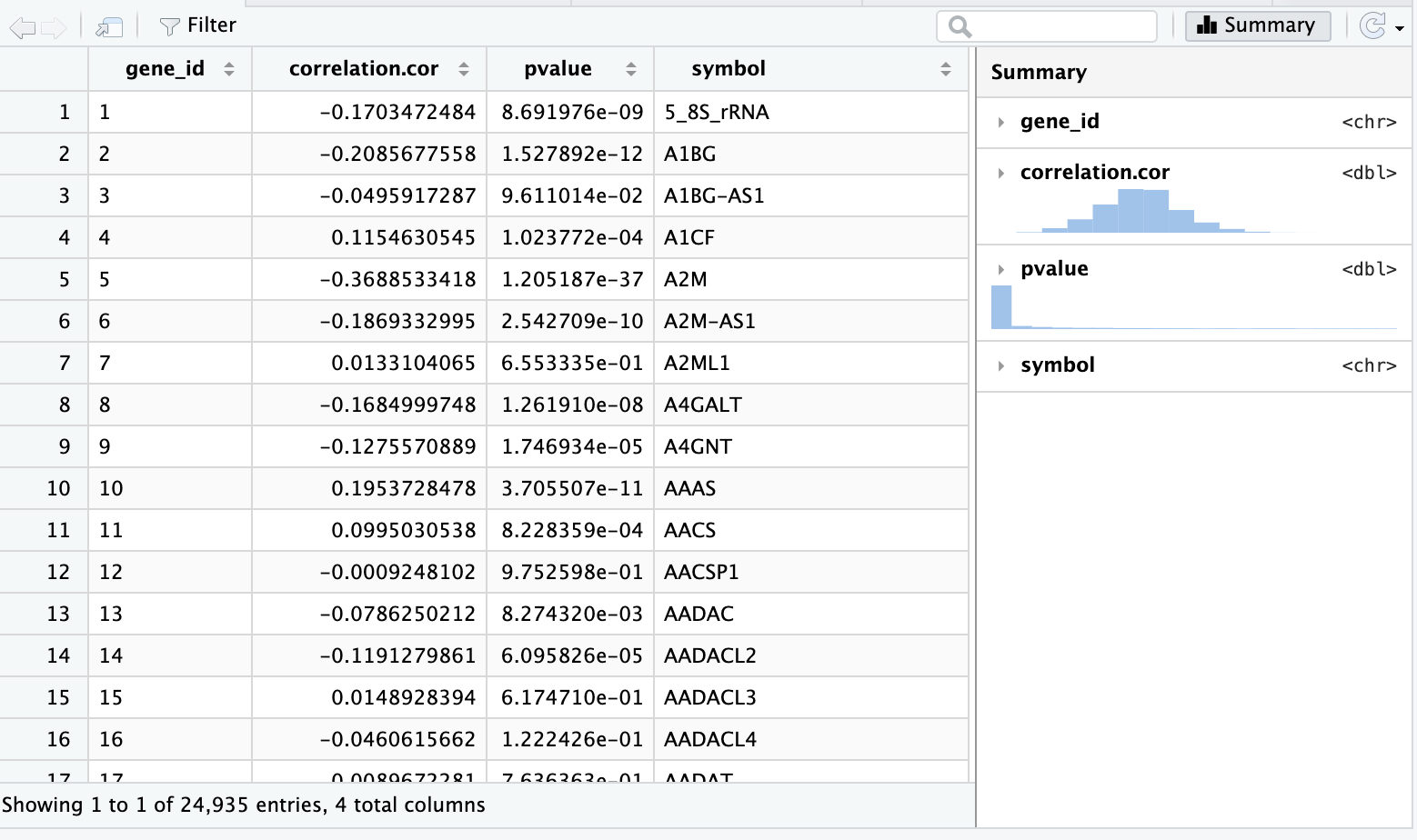Click the refresh data icon

coord(1372,25)
